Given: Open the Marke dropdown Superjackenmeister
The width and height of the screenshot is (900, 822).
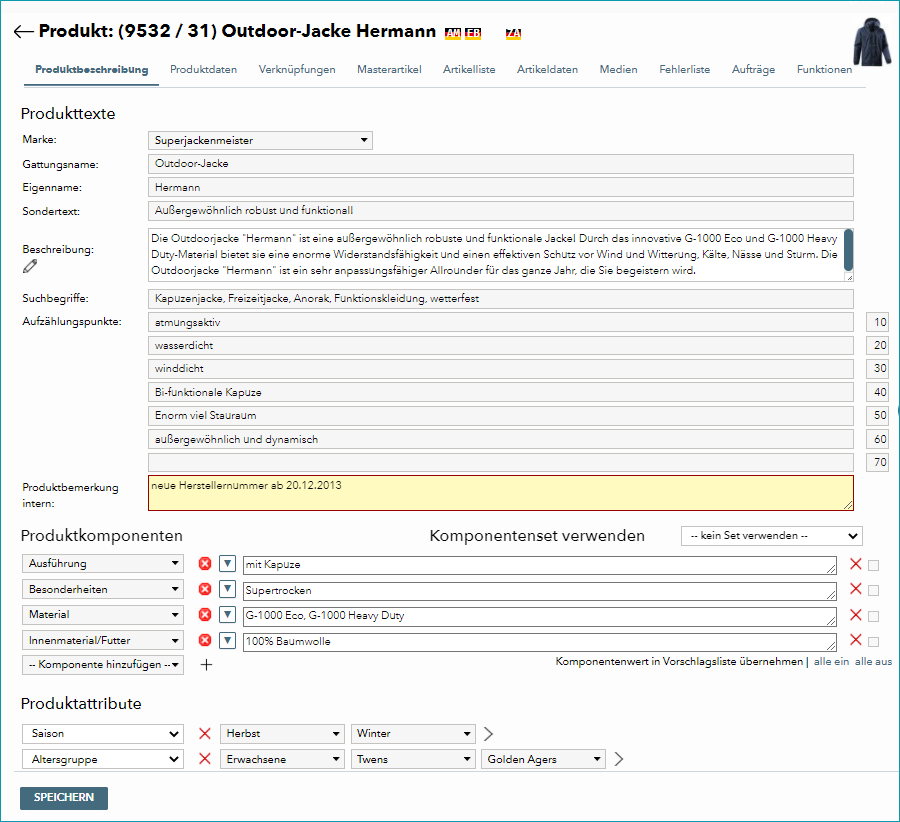Looking at the screenshot, I should pyautogui.click(x=260, y=141).
